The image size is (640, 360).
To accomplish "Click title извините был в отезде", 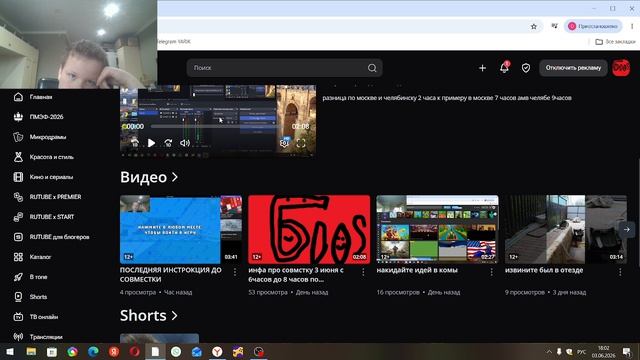I will (544, 270).
